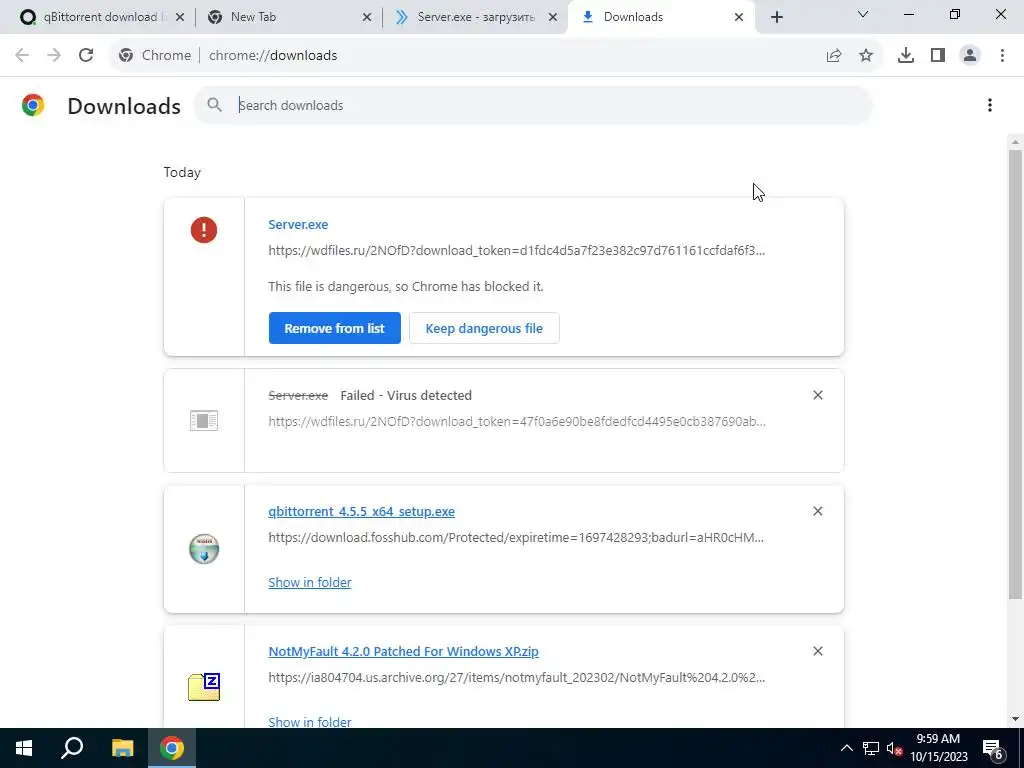Expand the tab search chevron
Image resolution: width=1024 pixels, height=768 pixels.
(863, 14)
